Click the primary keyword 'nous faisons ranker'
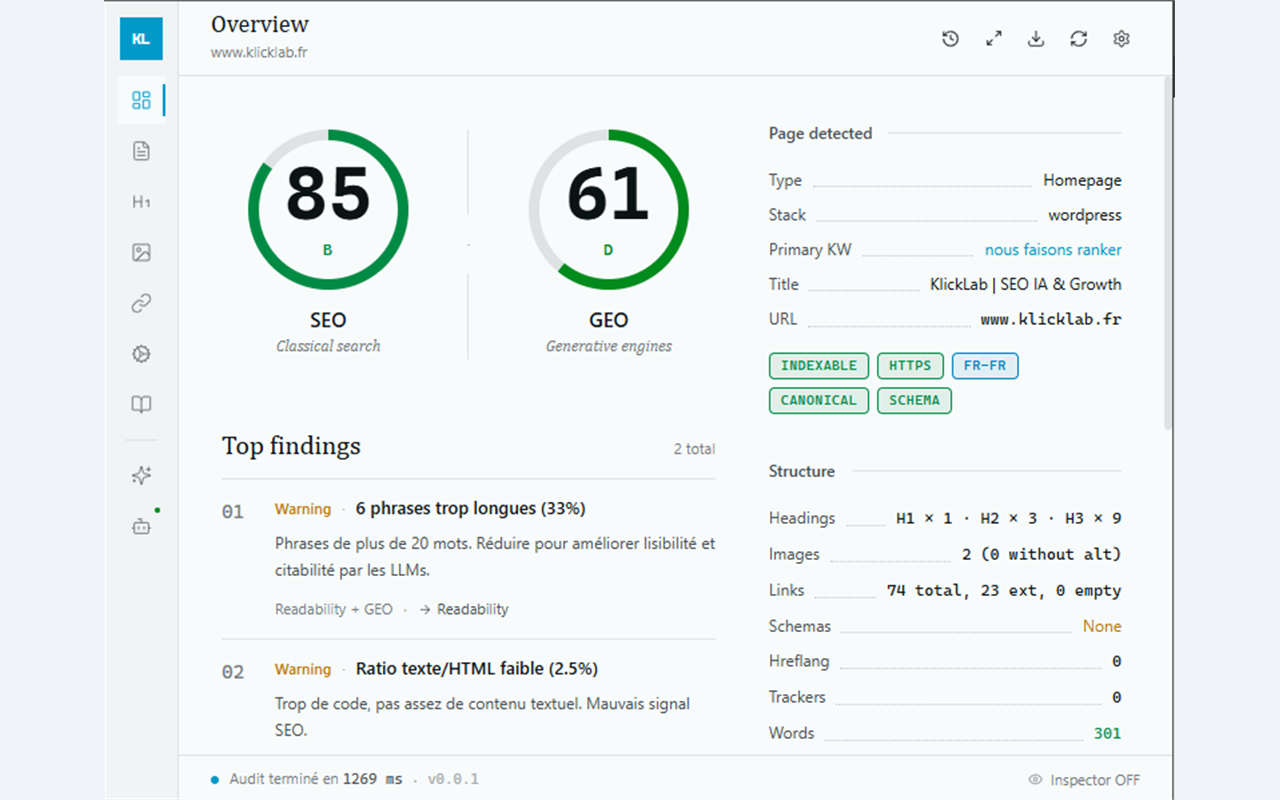Image resolution: width=1280 pixels, height=800 pixels. tap(1053, 250)
